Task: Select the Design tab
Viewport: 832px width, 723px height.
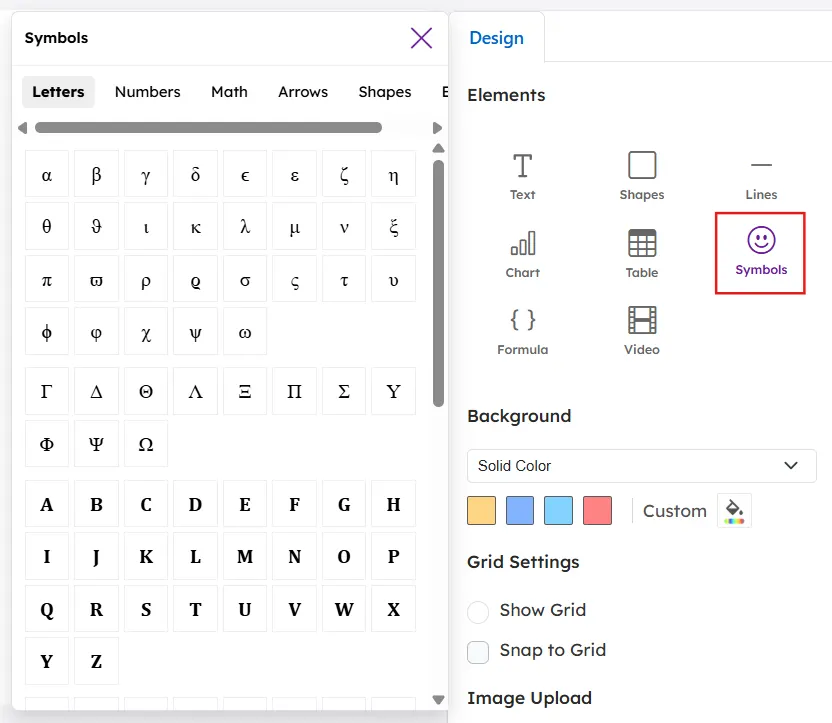Action: 497,37
